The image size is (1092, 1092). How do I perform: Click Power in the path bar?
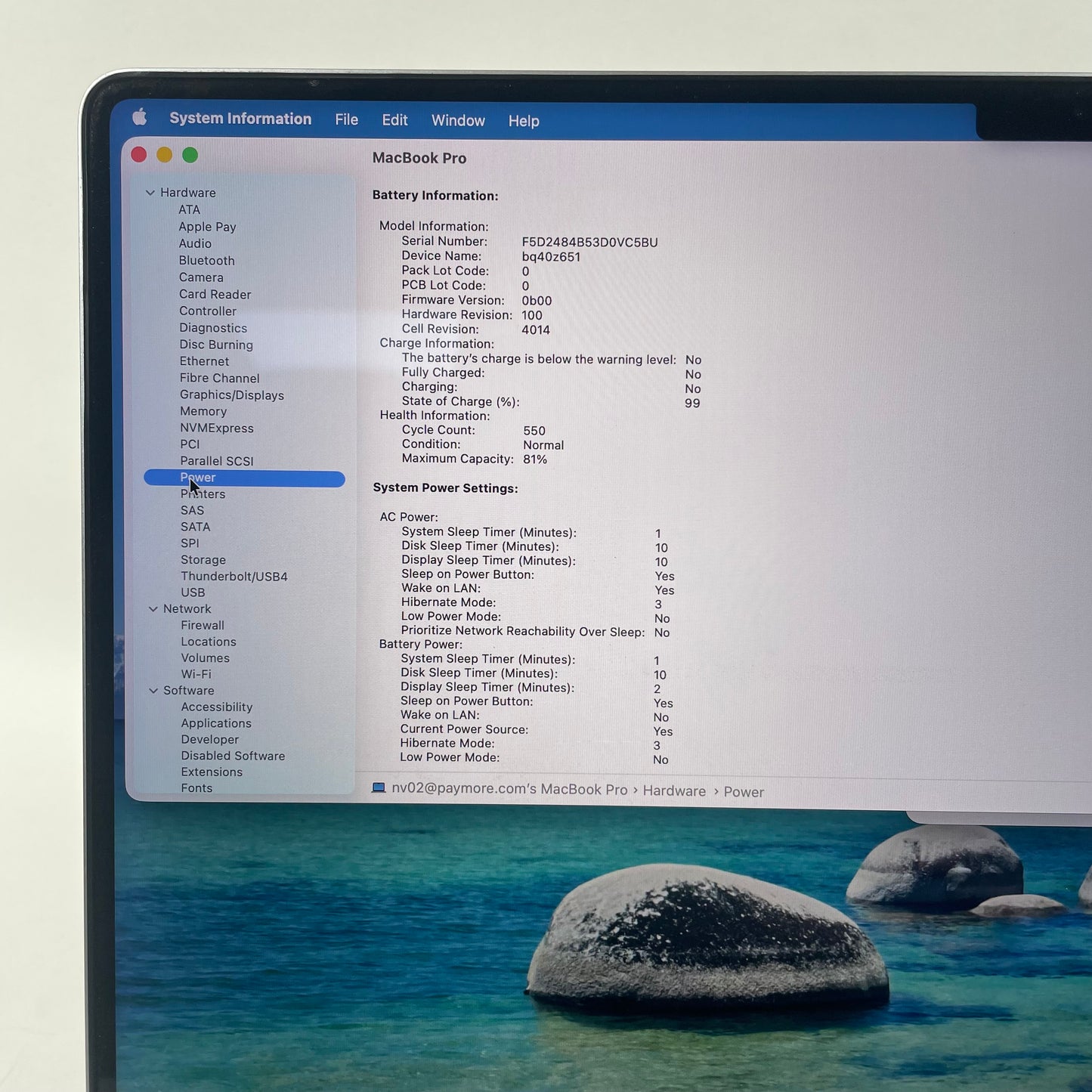pos(744,792)
